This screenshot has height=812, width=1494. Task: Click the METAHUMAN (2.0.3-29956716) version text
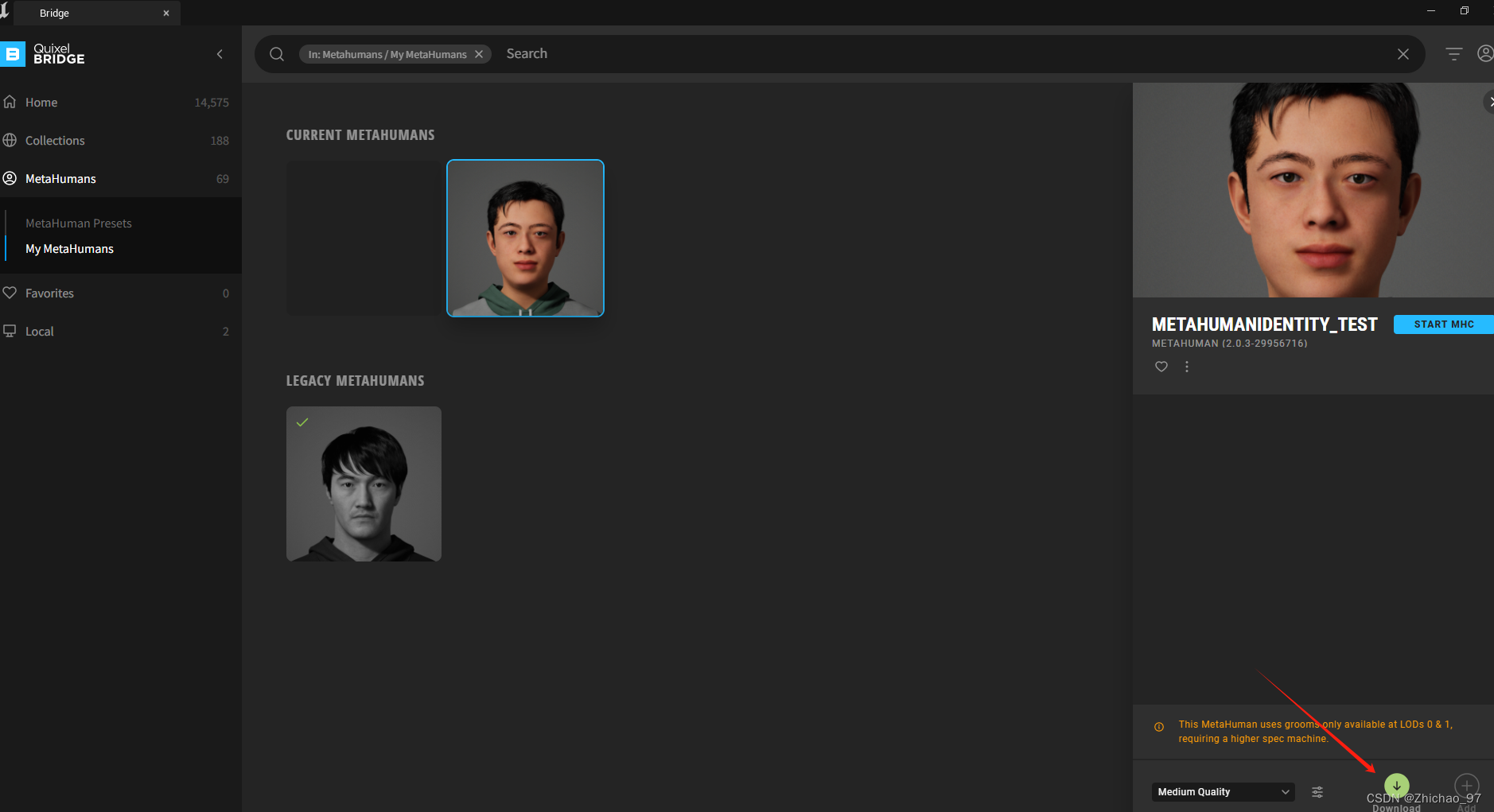coord(1229,344)
